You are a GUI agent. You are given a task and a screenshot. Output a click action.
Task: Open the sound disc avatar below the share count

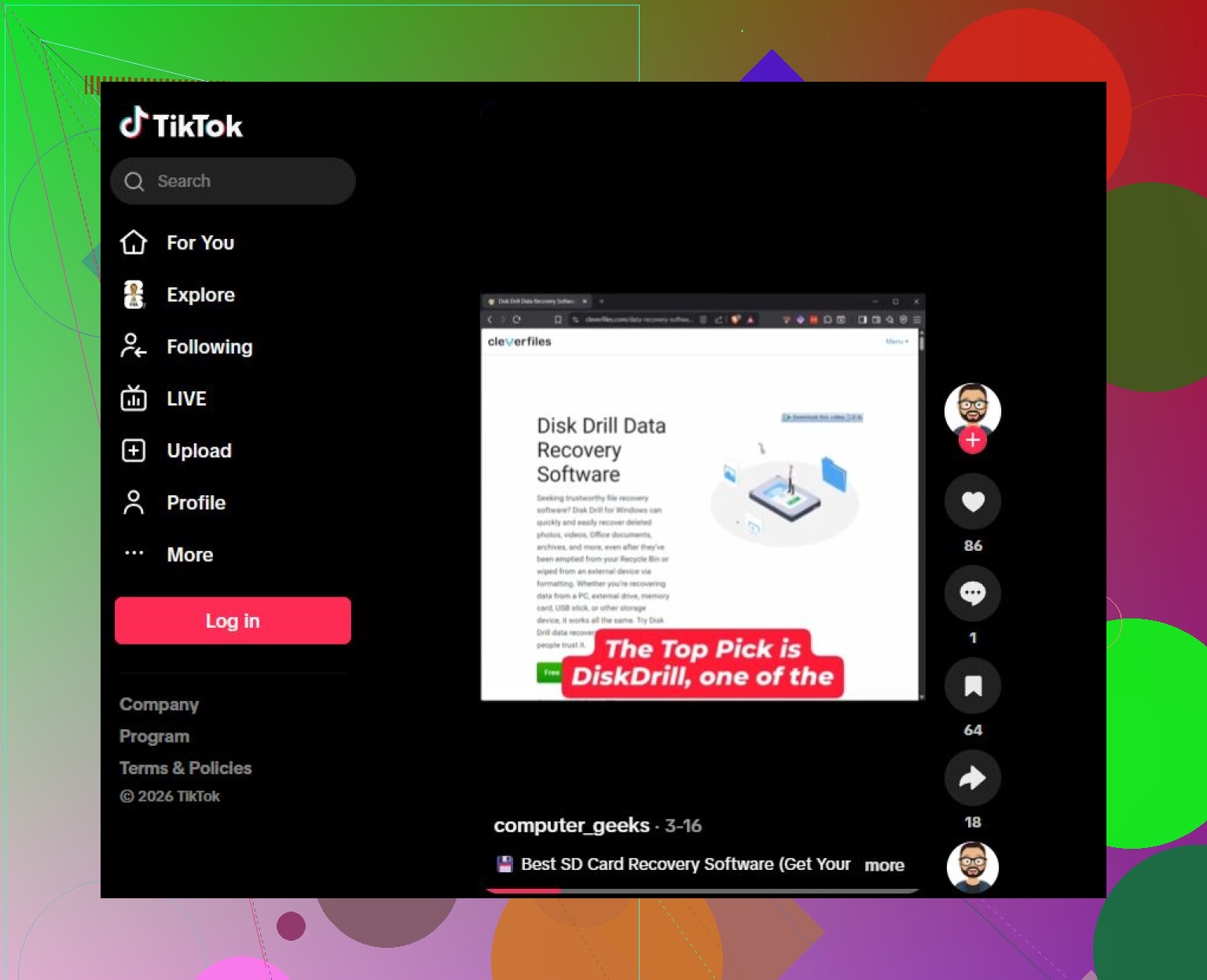[x=973, y=868]
